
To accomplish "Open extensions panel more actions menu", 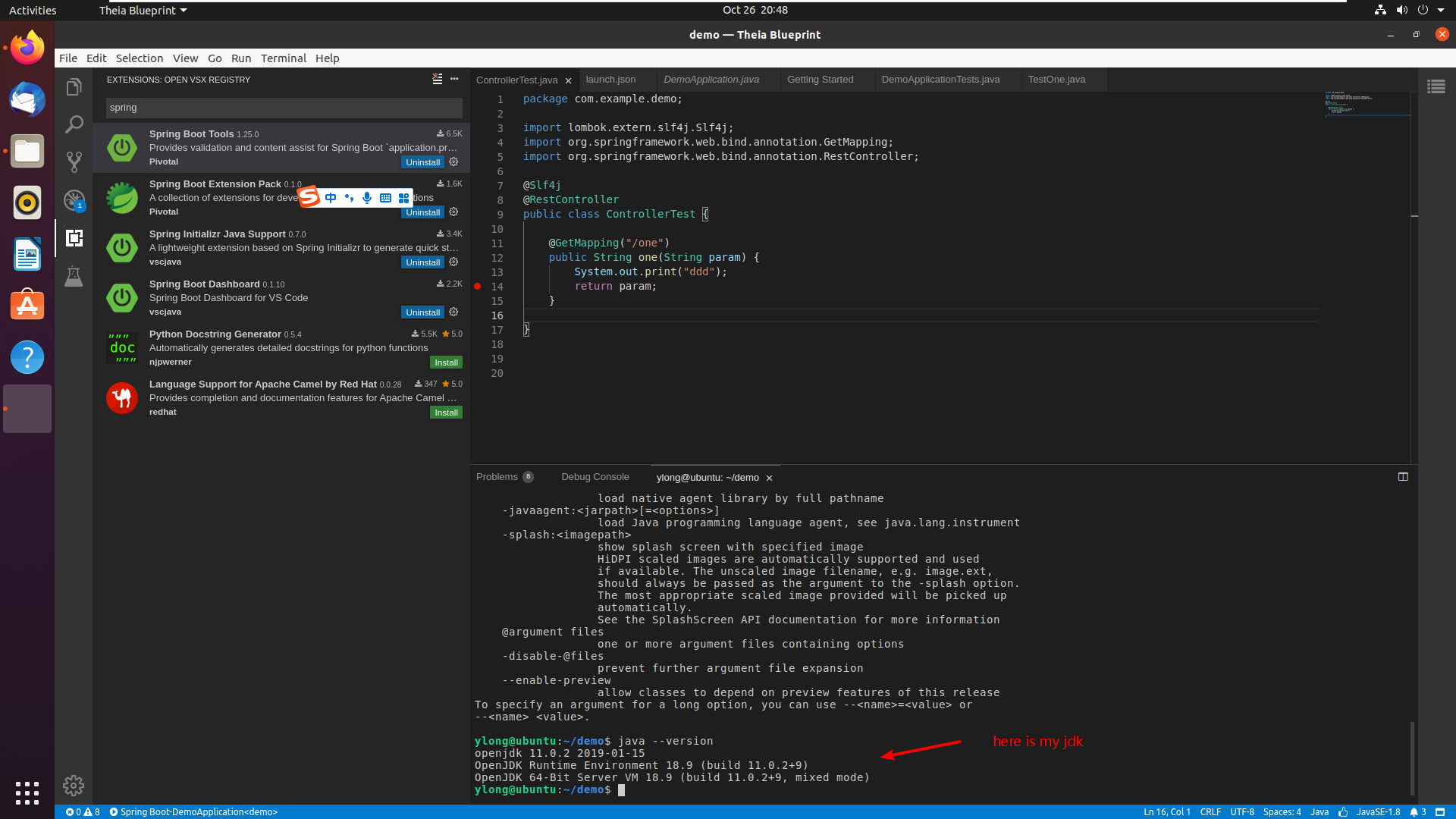I will (x=454, y=79).
